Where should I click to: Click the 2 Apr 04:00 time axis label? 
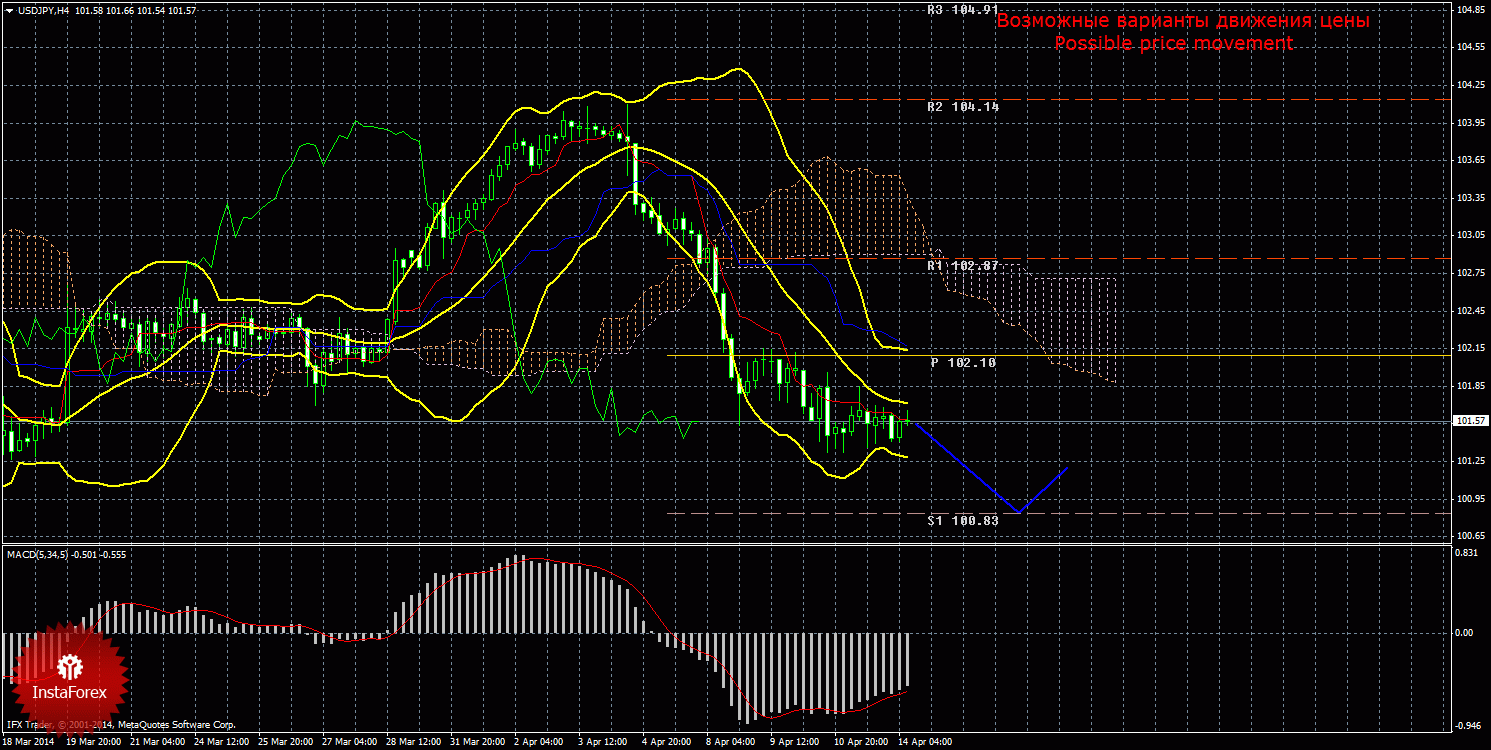pyautogui.click(x=539, y=743)
